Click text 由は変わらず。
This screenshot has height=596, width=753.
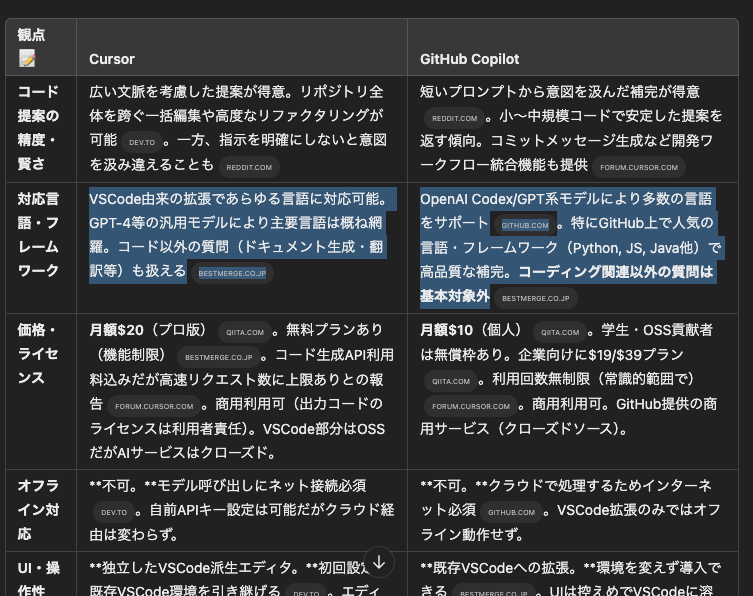point(134,534)
